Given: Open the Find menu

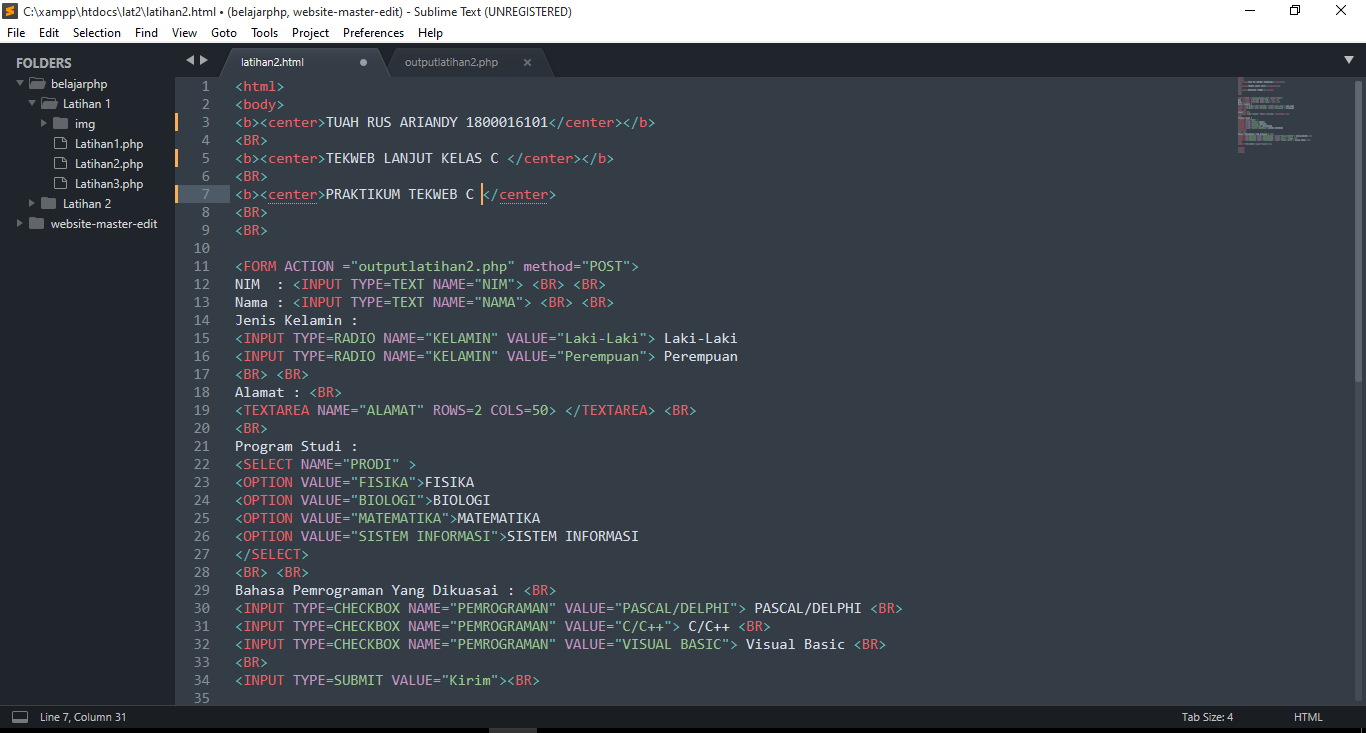Looking at the screenshot, I should (x=146, y=33).
